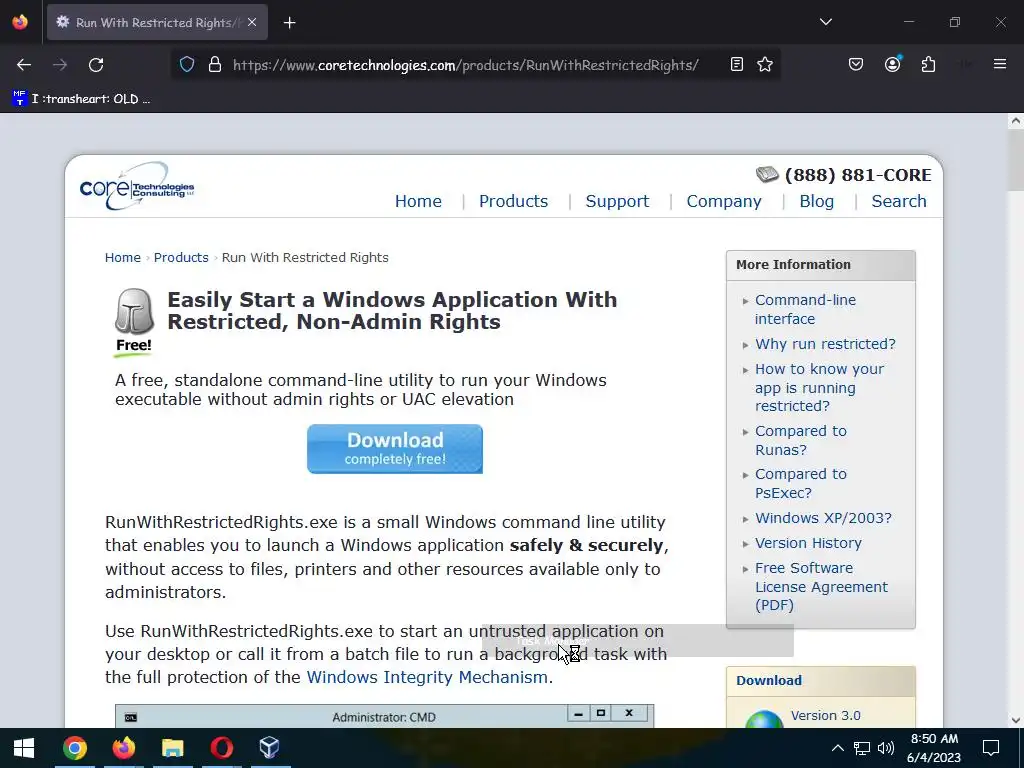Open a new tab with plus button
1024x768 pixels.
(289, 23)
